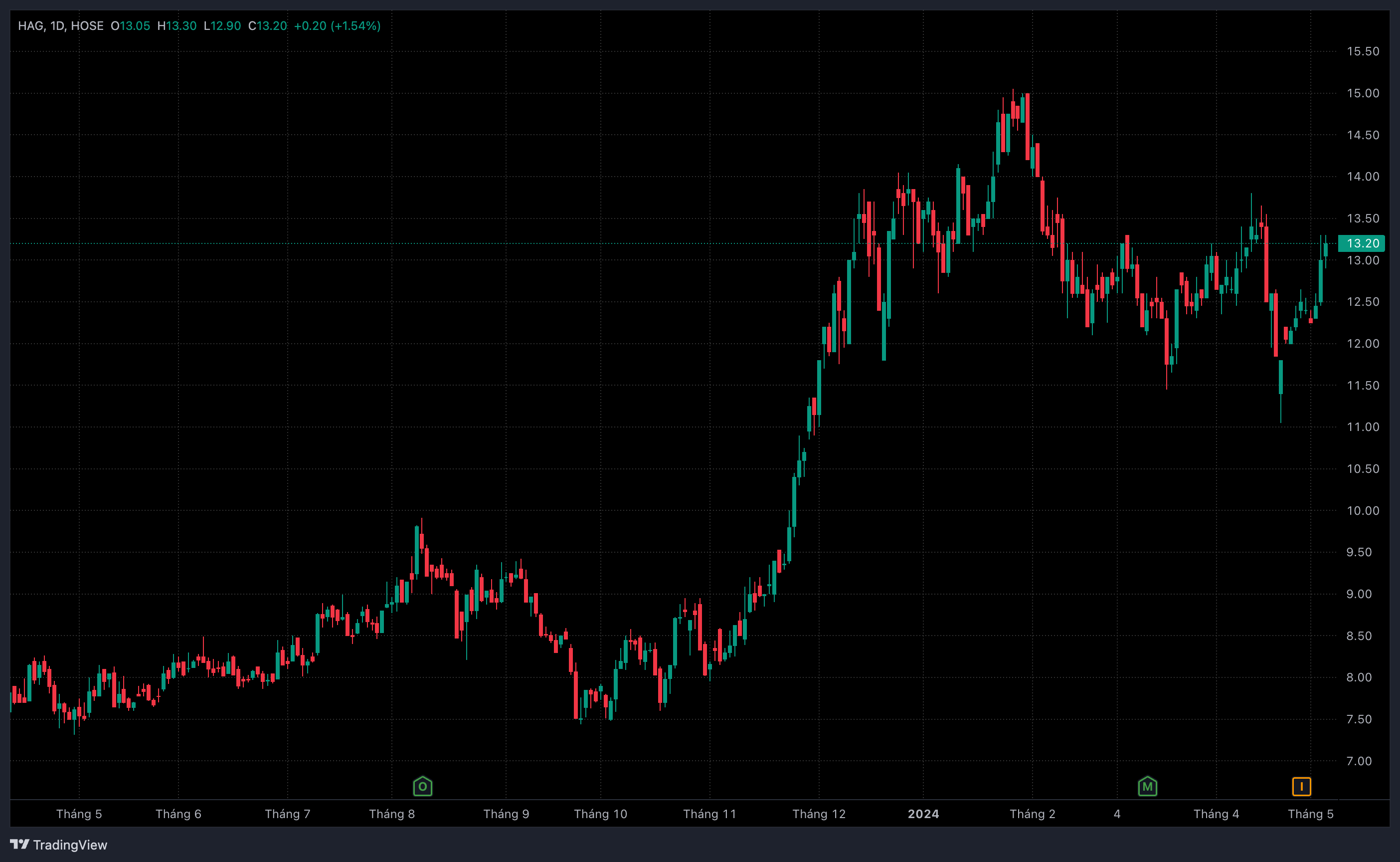Click the 8.00 price axis label
The height and width of the screenshot is (862, 1400).
[1359, 677]
